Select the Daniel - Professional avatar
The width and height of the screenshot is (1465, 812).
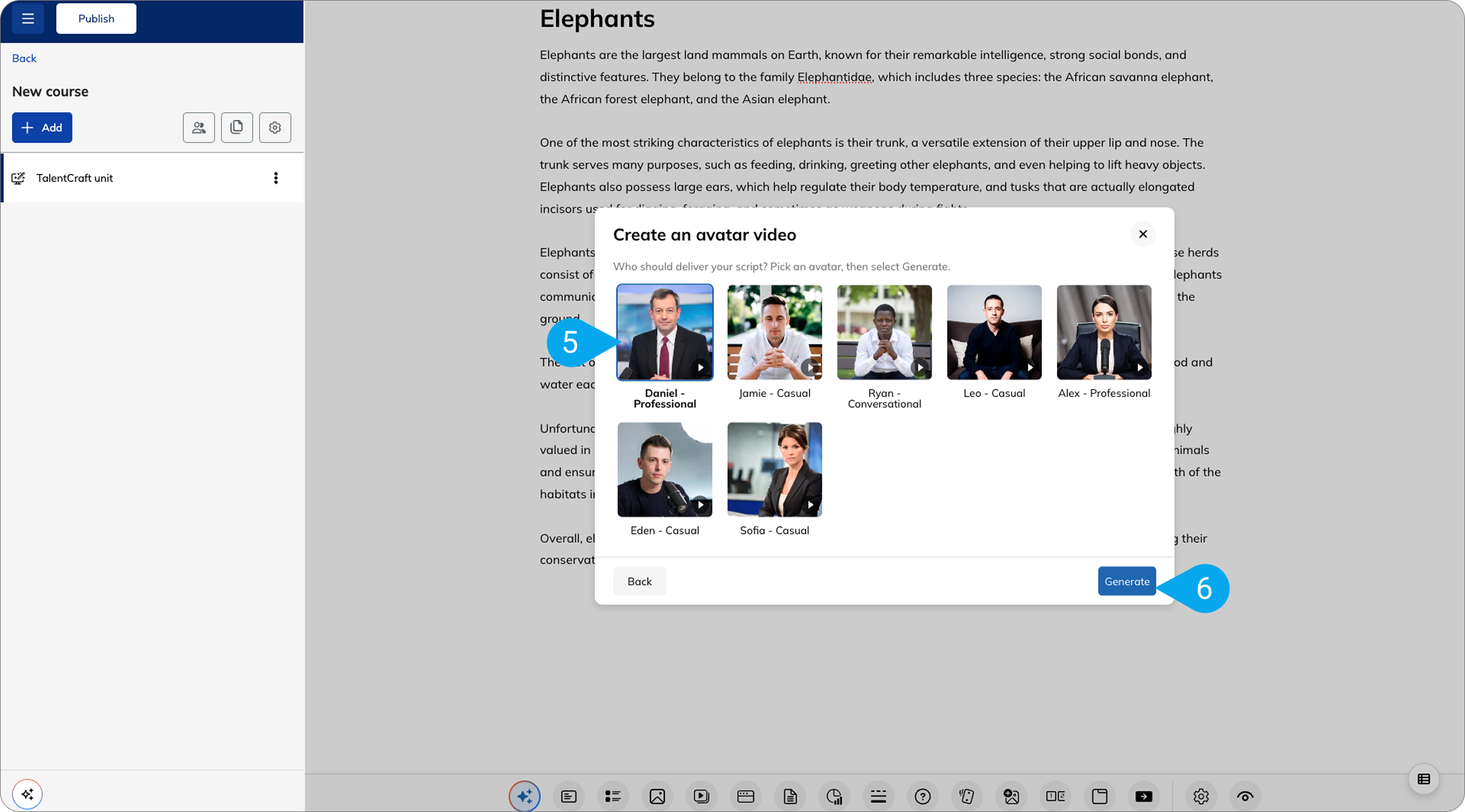pyautogui.click(x=665, y=332)
